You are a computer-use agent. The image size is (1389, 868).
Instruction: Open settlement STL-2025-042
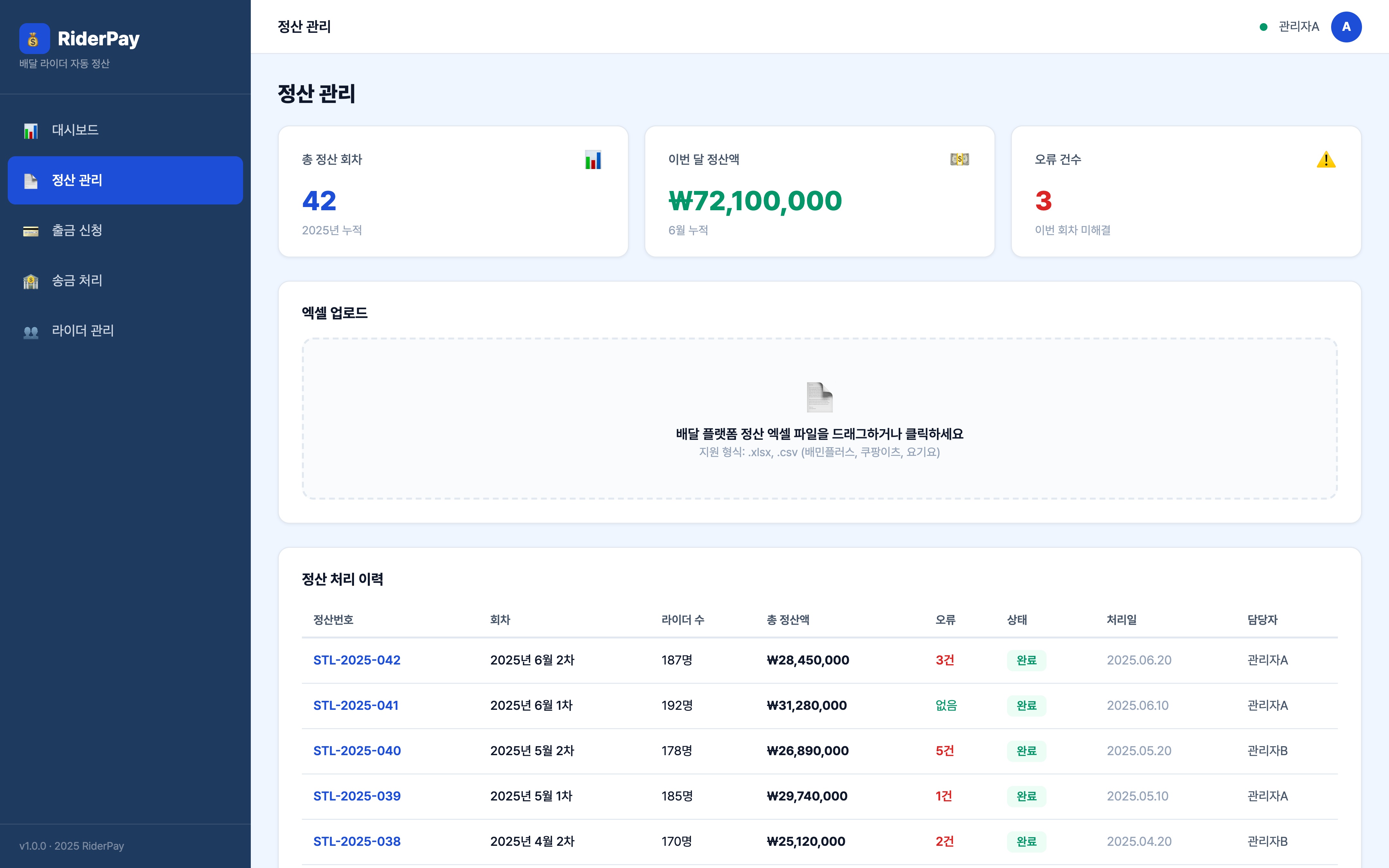tap(357, 660)
